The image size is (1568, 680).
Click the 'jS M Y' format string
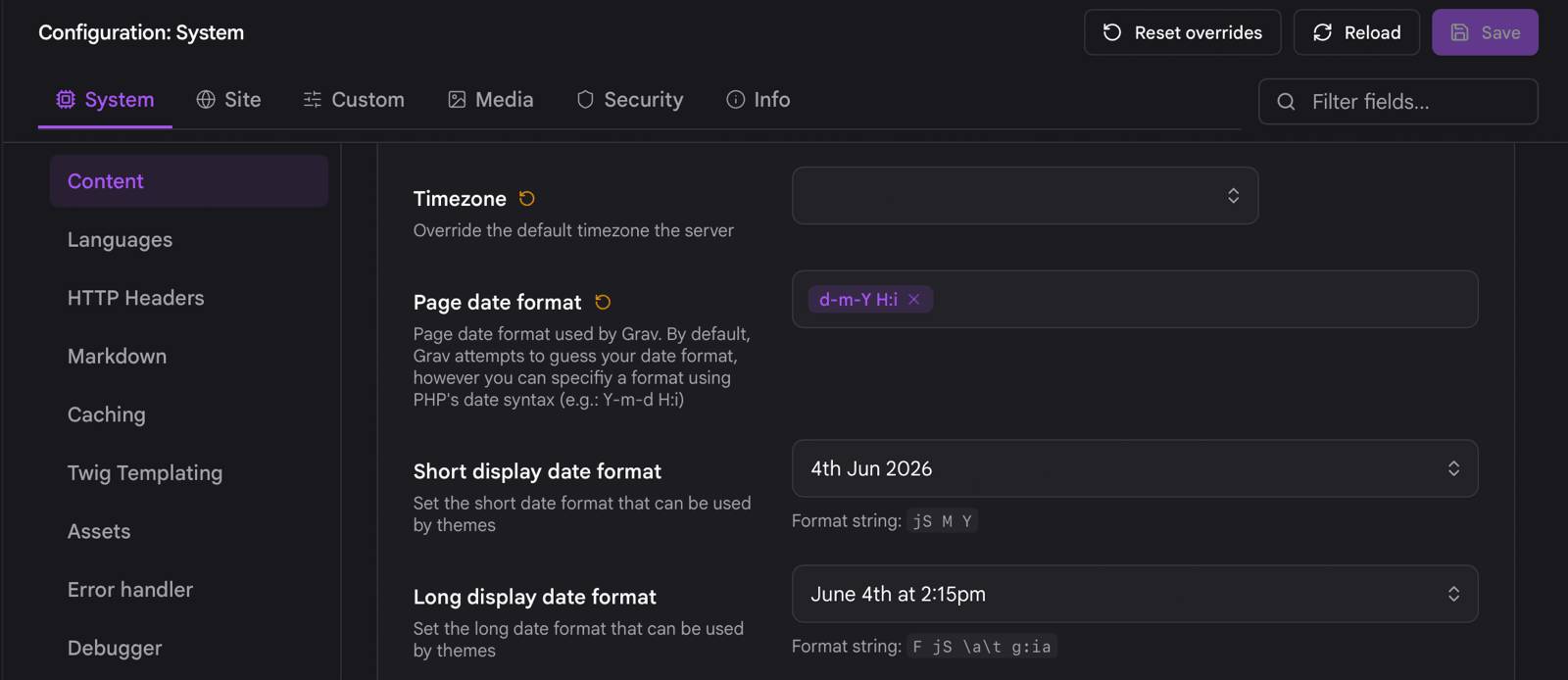[942, 521]
